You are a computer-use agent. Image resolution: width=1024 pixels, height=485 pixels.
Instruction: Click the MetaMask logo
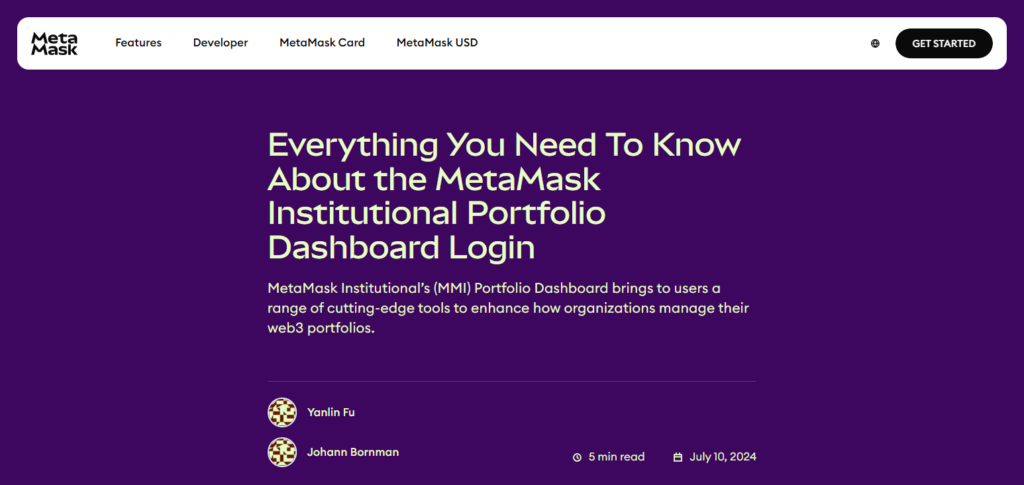[54, 43]
